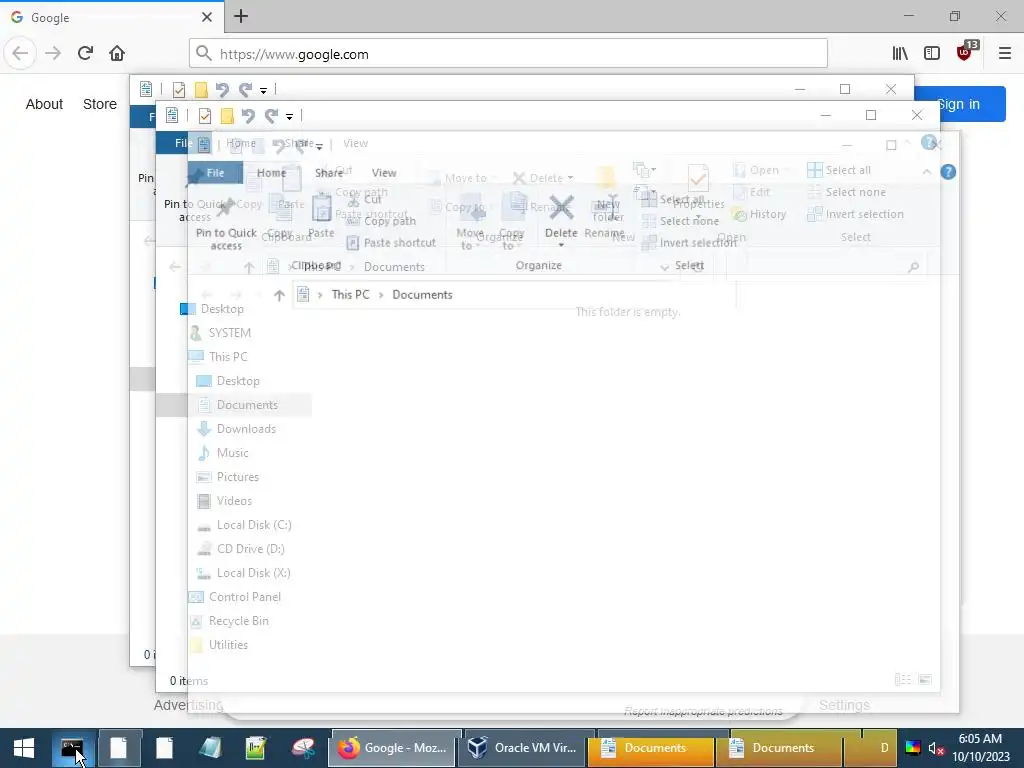1024x768 pixels.
Task: Click New folder icon in rearmost Explorer titlebar
Action: pyautogui.click(x=201, y=89)
